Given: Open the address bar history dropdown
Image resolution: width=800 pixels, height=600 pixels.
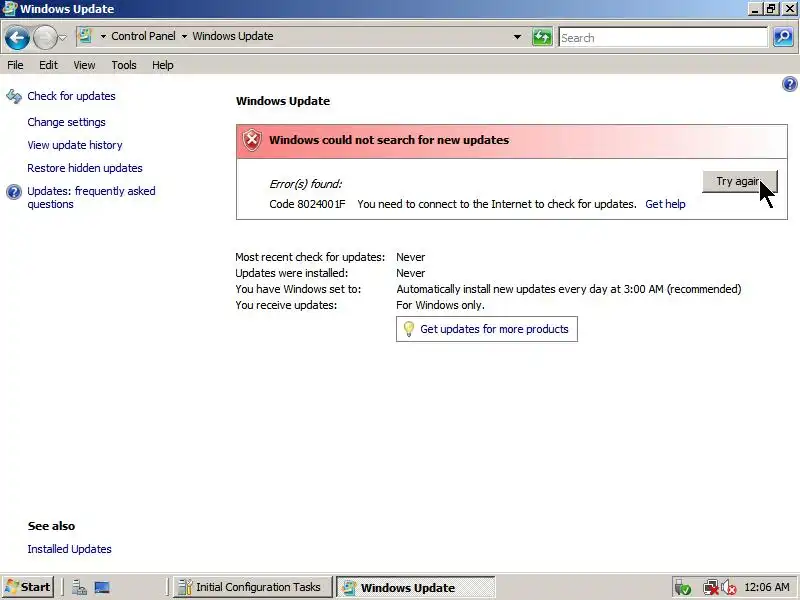Looking at the screenshot, I should 517,37.
